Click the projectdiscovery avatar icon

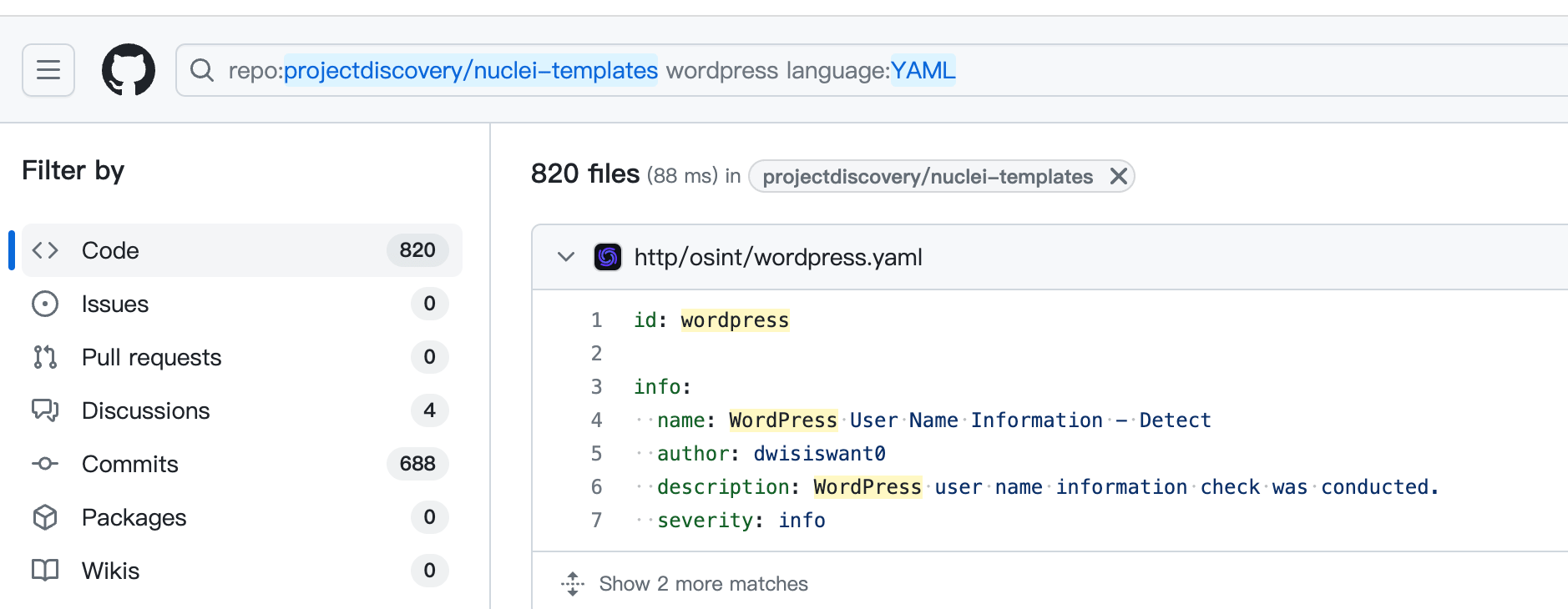click(x=607, y=257)
